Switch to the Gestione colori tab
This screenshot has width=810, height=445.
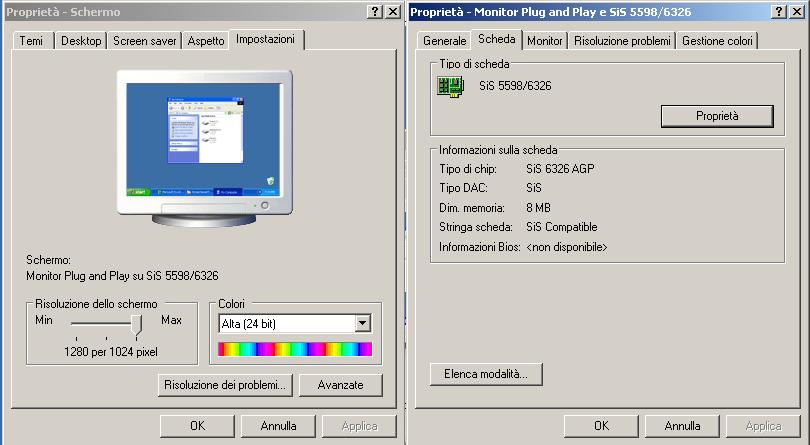click(x=717, y=41)
